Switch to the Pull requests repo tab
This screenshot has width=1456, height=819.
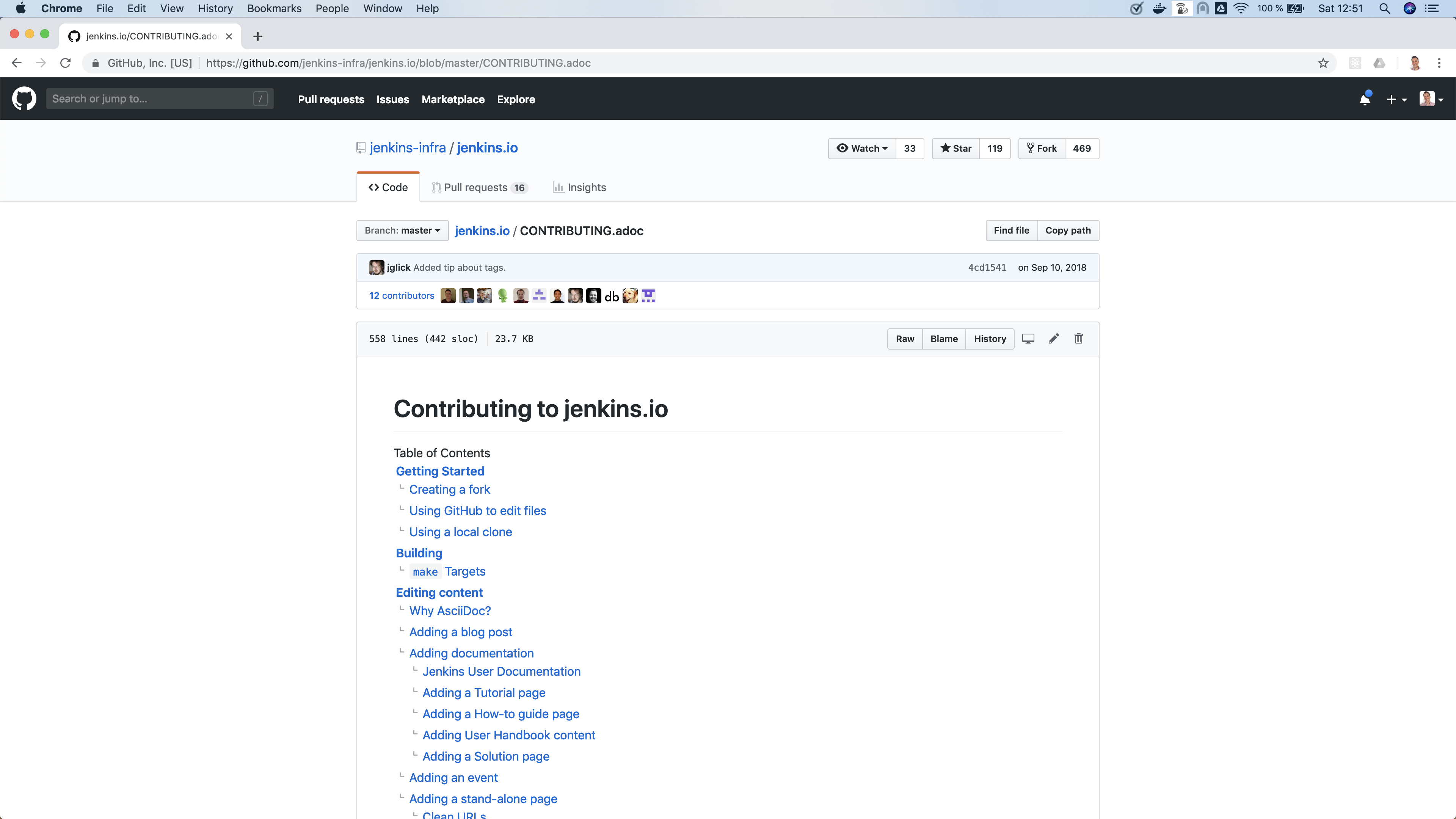(480, 188)
